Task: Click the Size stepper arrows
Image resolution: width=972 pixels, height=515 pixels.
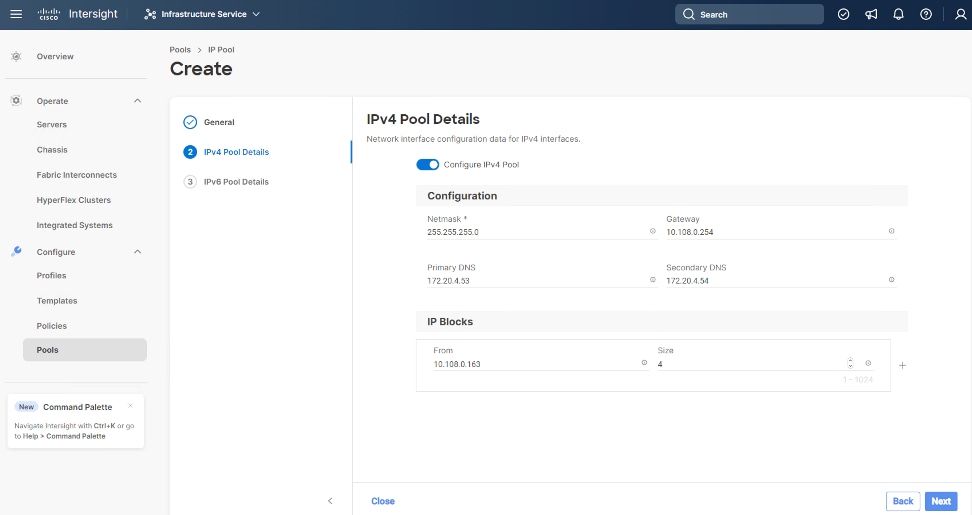Action: (x=850, y=364)
